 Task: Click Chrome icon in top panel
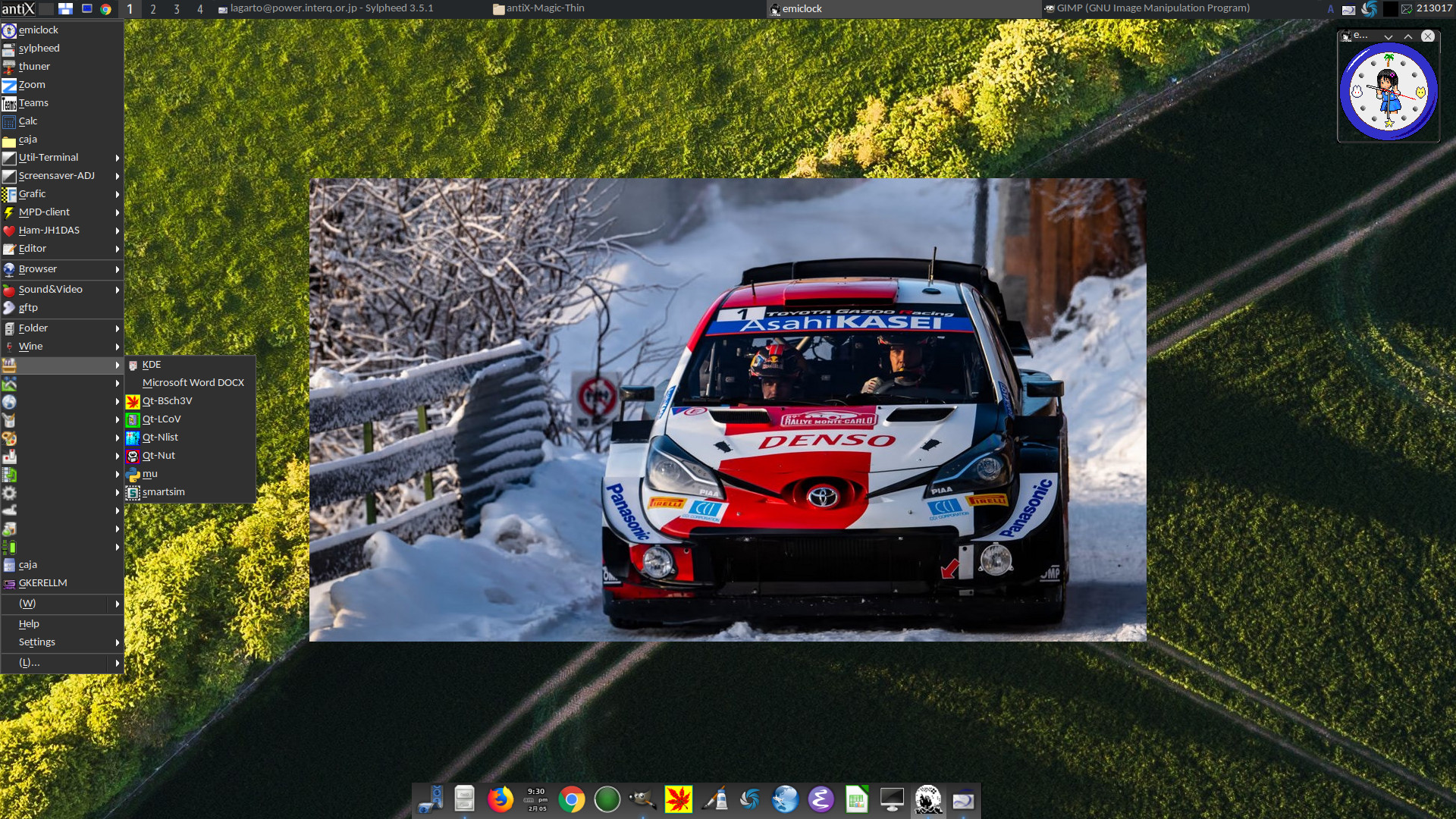tap(106, 9)
